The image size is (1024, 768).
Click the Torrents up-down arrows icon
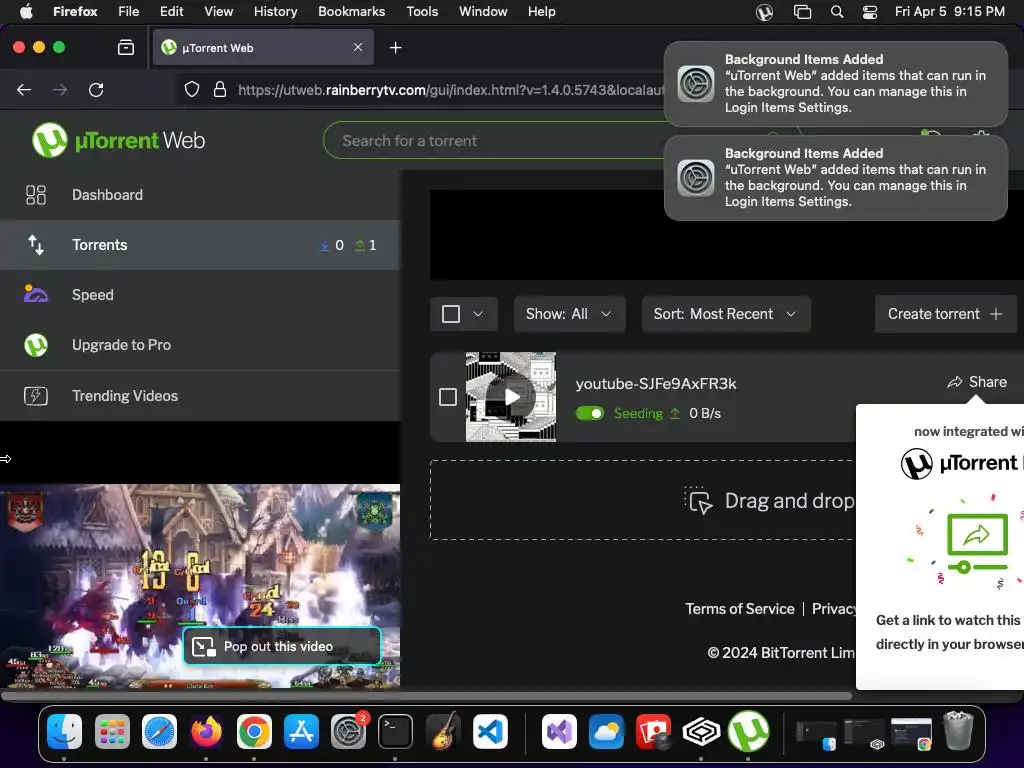click(36, 245)
